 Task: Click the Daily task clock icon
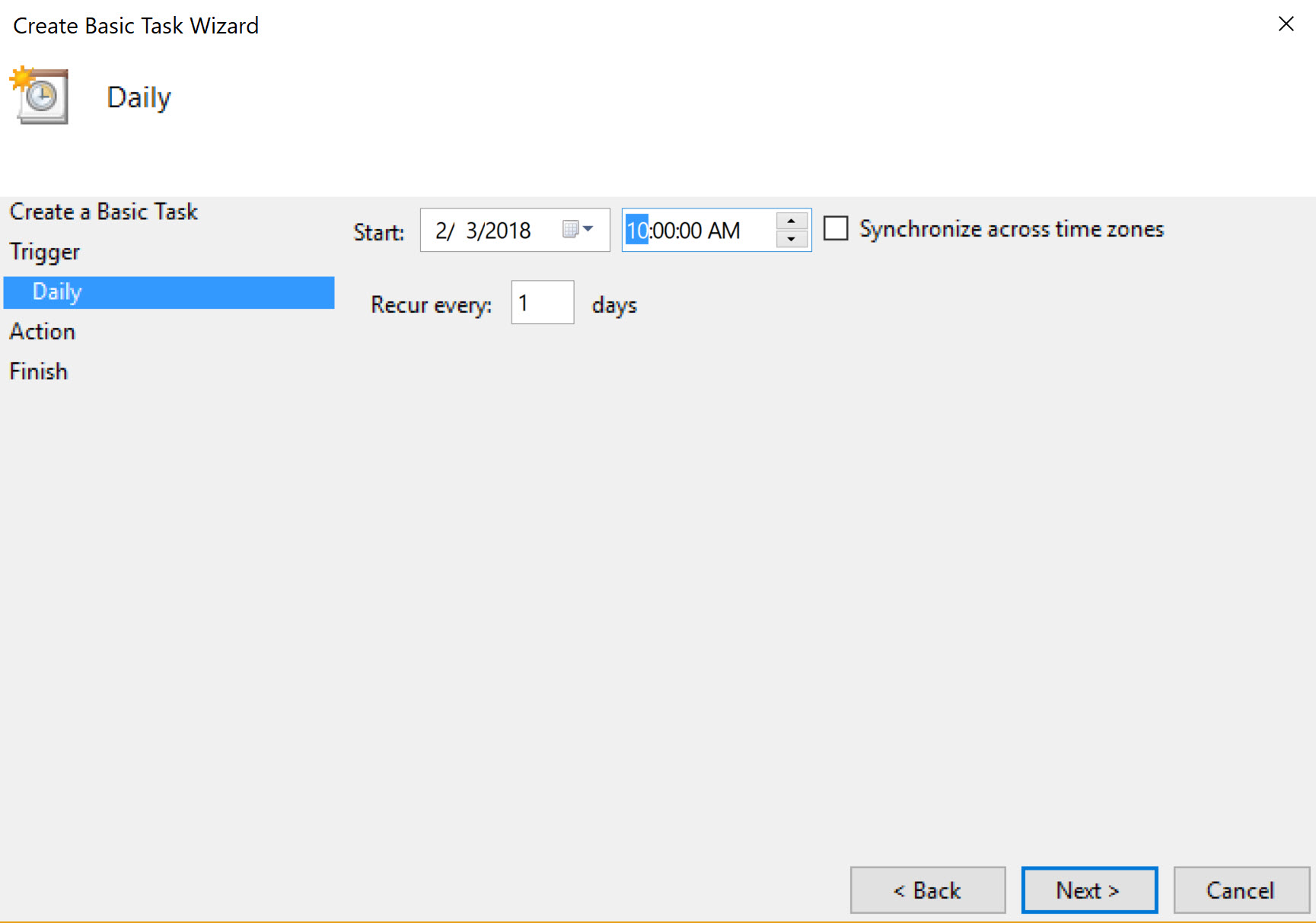40,96
